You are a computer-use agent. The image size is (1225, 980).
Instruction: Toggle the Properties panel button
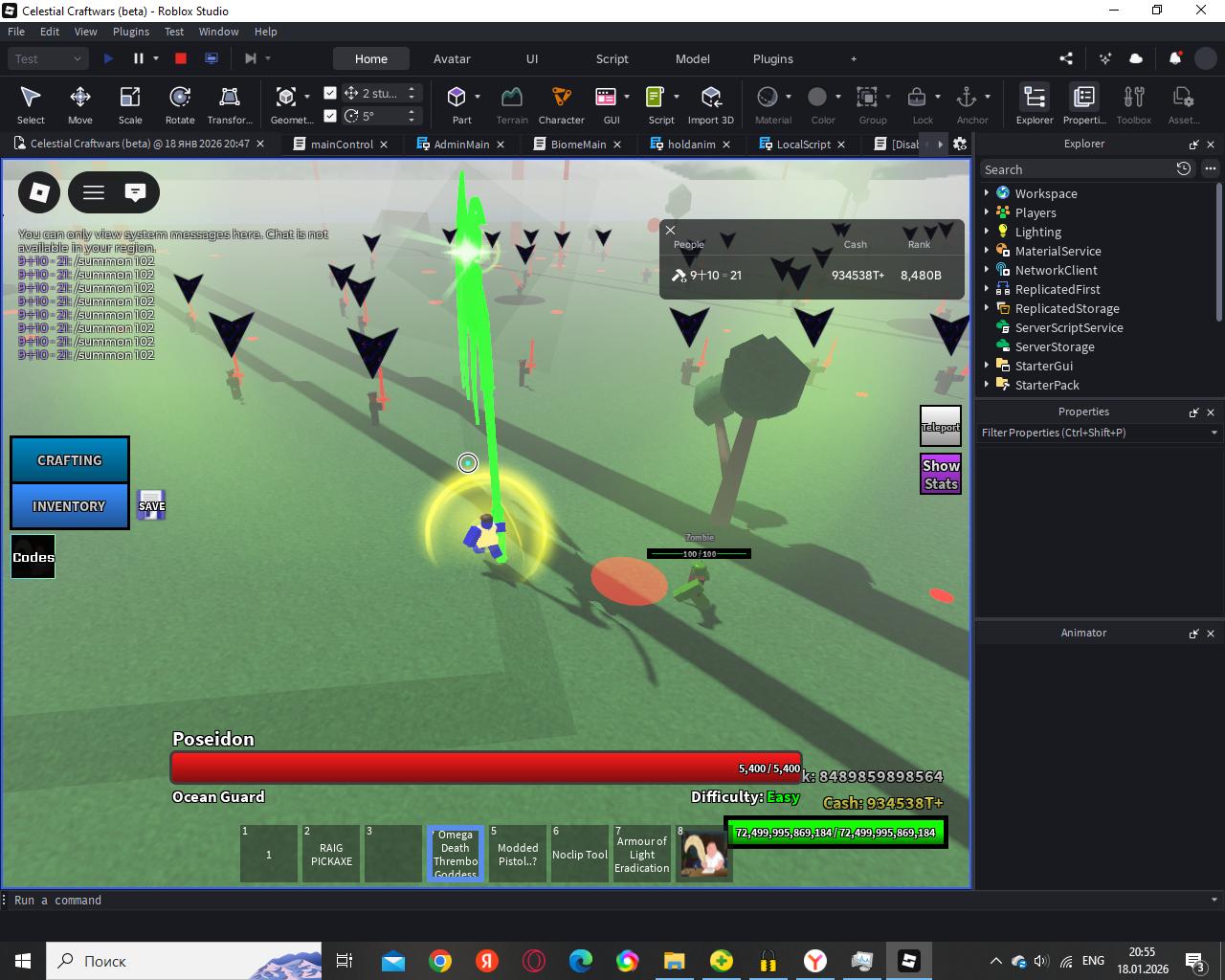click(1084, 104)
